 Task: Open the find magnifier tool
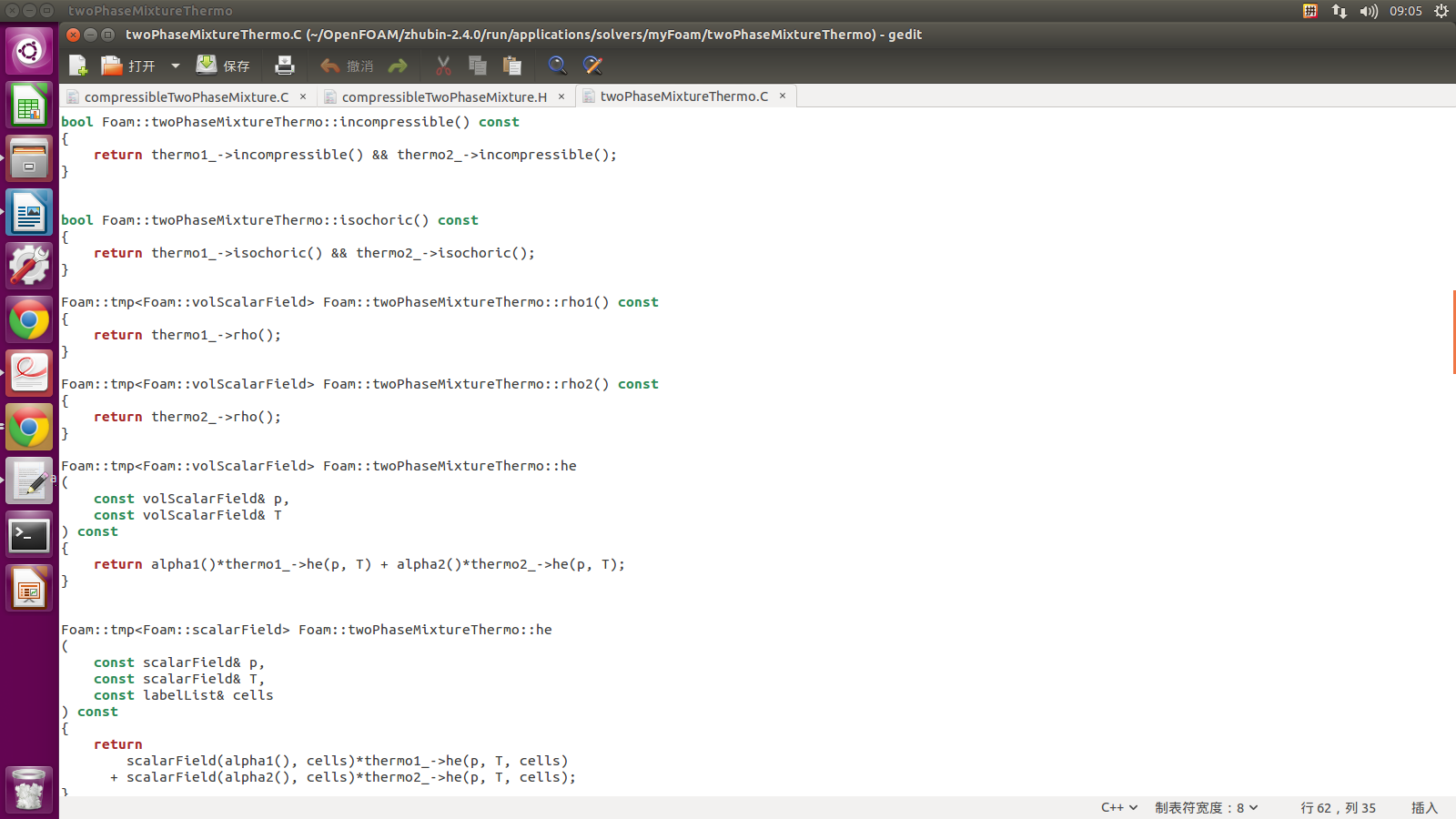click(557, 66)
